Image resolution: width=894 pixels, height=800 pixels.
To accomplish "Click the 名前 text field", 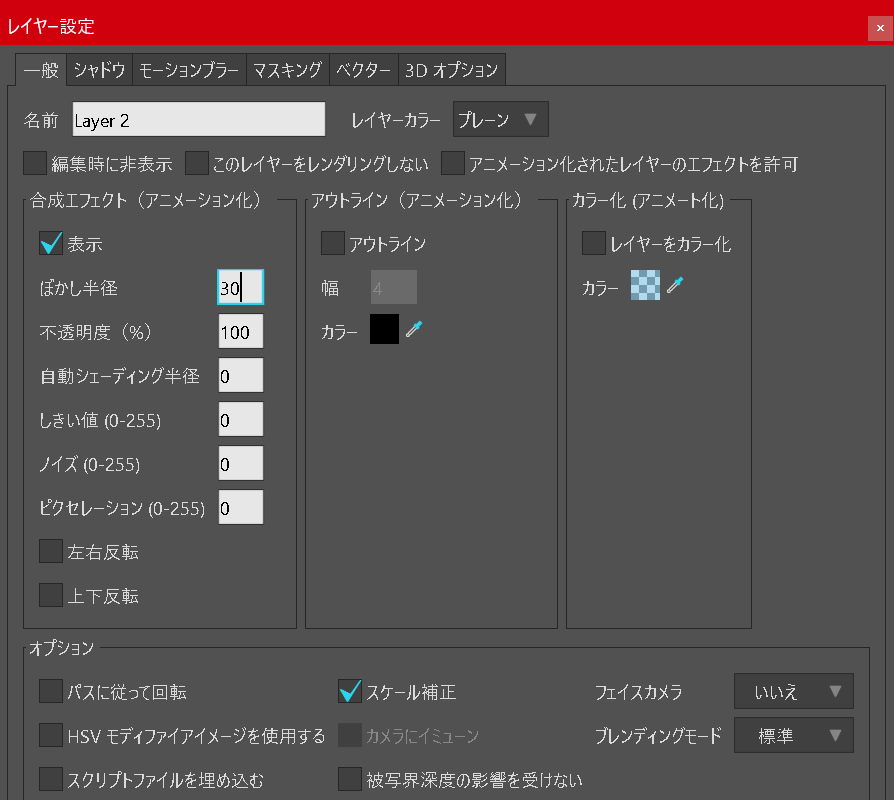I will point(199,120).
